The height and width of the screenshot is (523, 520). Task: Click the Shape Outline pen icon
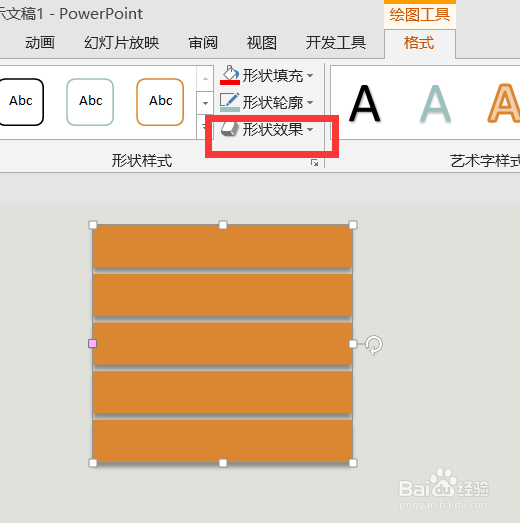coord(230,102)
